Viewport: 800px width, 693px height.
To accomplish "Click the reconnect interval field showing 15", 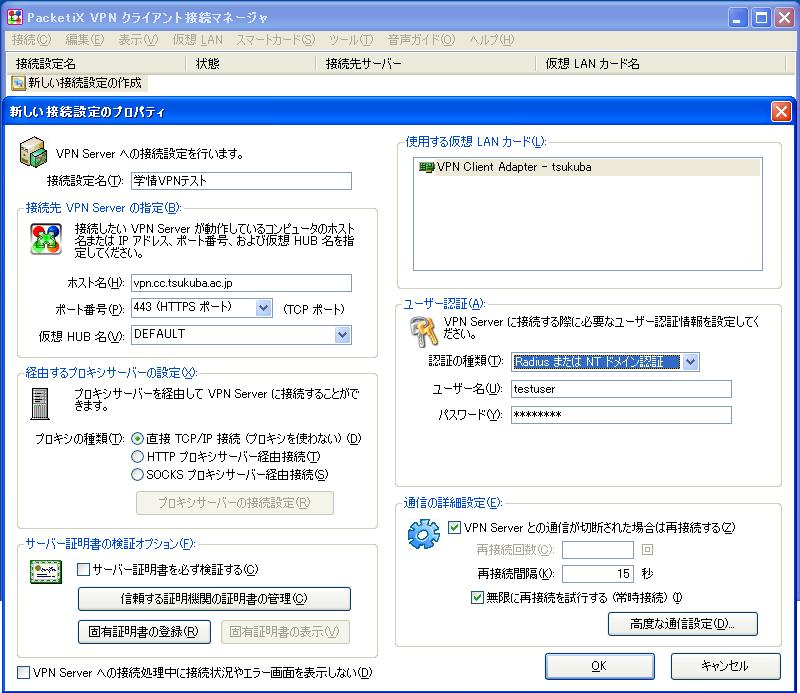I will pyautogui.click(x=598, y=574).
